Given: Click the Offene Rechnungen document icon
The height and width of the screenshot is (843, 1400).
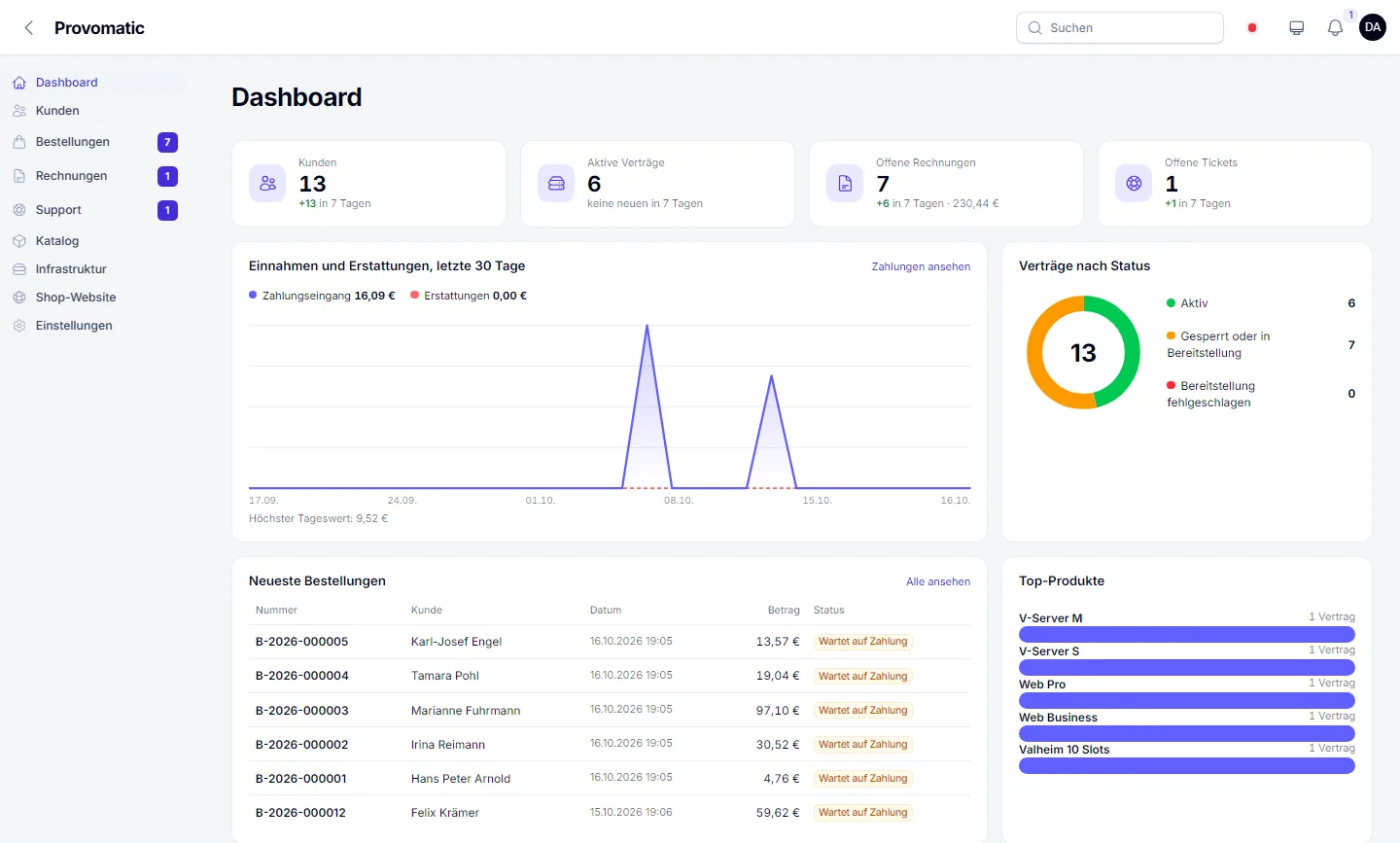Looking at the screenshot, I should pyautogui.click(x=845, y=184).
